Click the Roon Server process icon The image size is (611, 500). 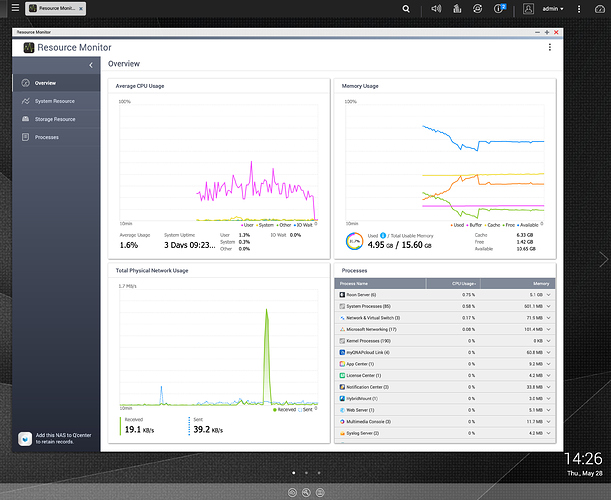click(342, 295)
